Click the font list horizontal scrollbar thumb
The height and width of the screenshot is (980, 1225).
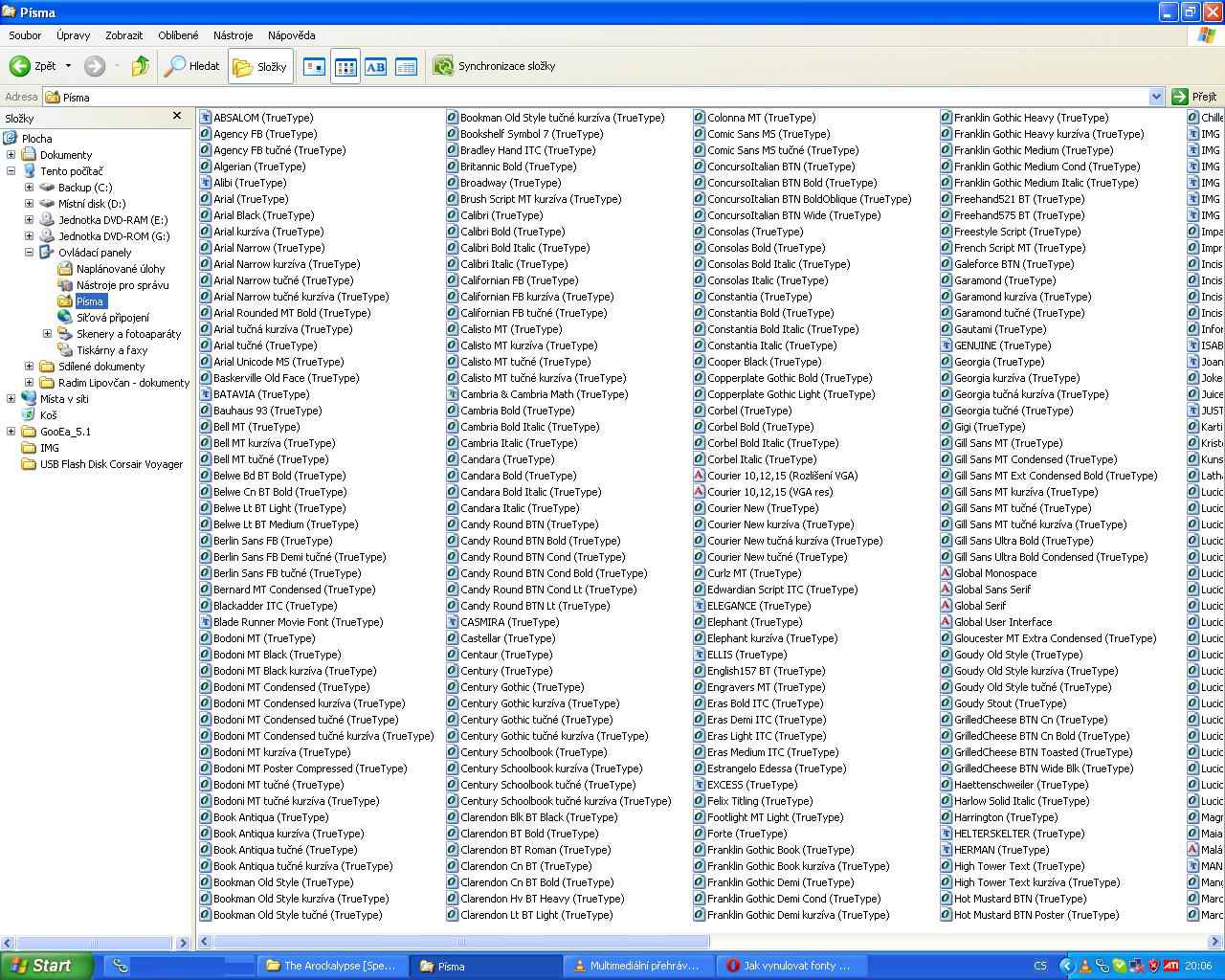pyautogui.click(x=461, y=942)
